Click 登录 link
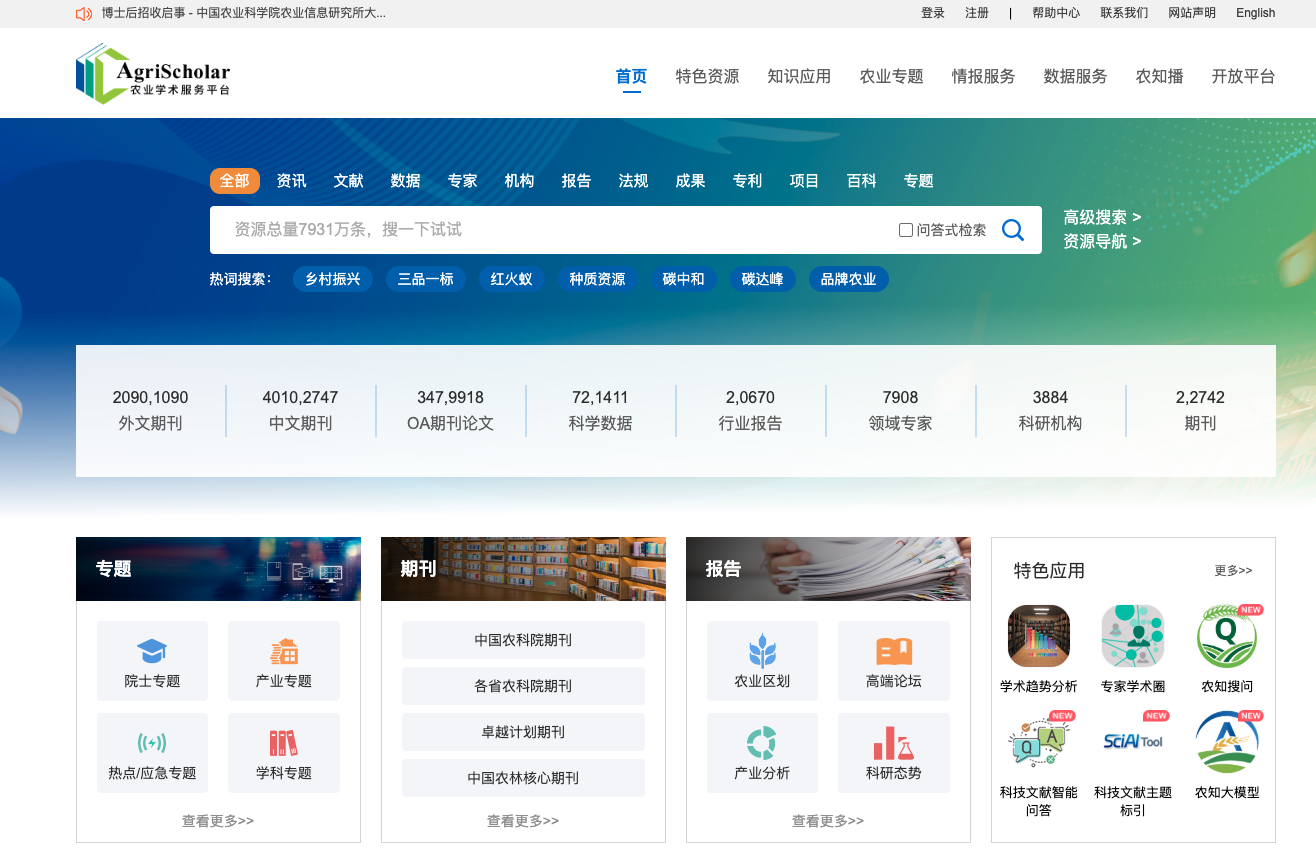The width and height of the screenshot is (1316, 863). 933,13
